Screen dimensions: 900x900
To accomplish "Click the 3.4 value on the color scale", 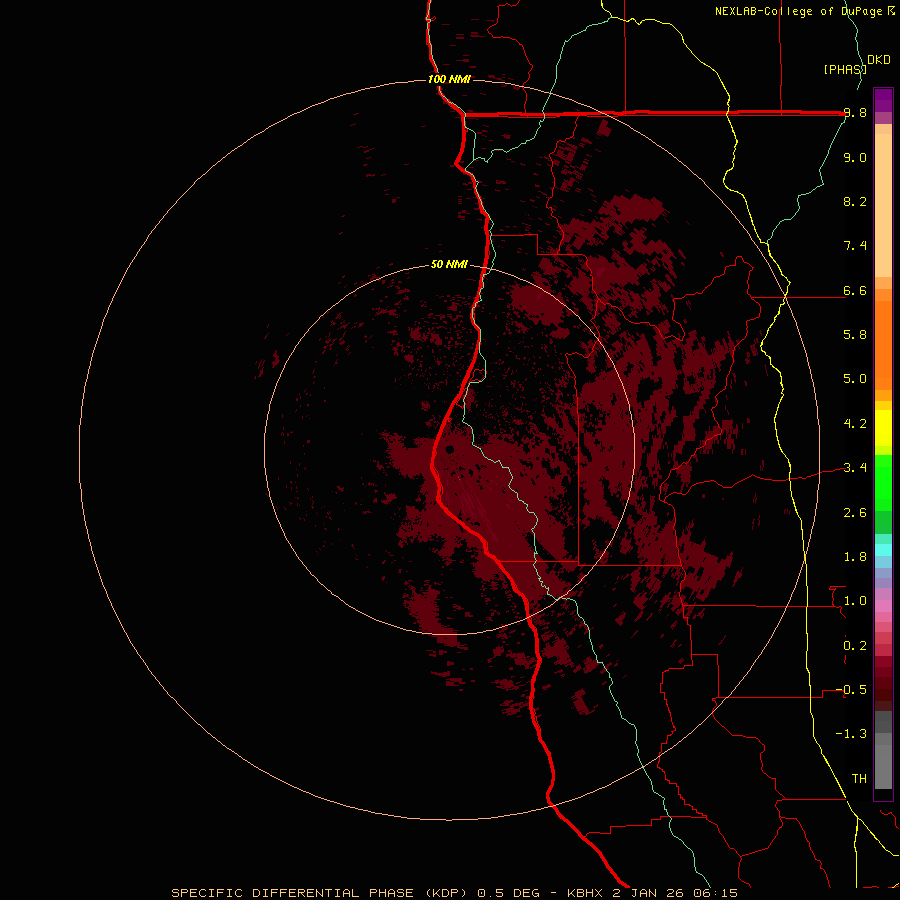I will click(855, 468).
